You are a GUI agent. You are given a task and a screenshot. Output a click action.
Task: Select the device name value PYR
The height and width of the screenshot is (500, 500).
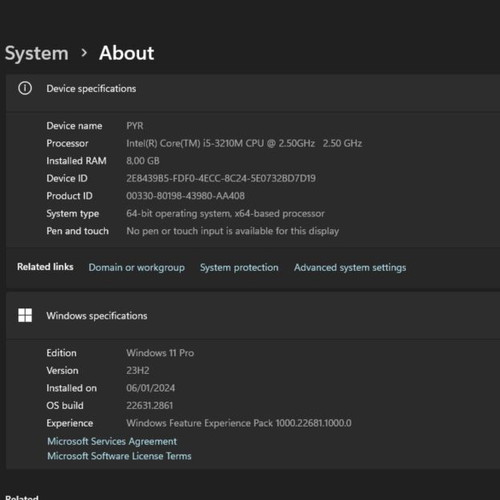click(x=135, y=126)
